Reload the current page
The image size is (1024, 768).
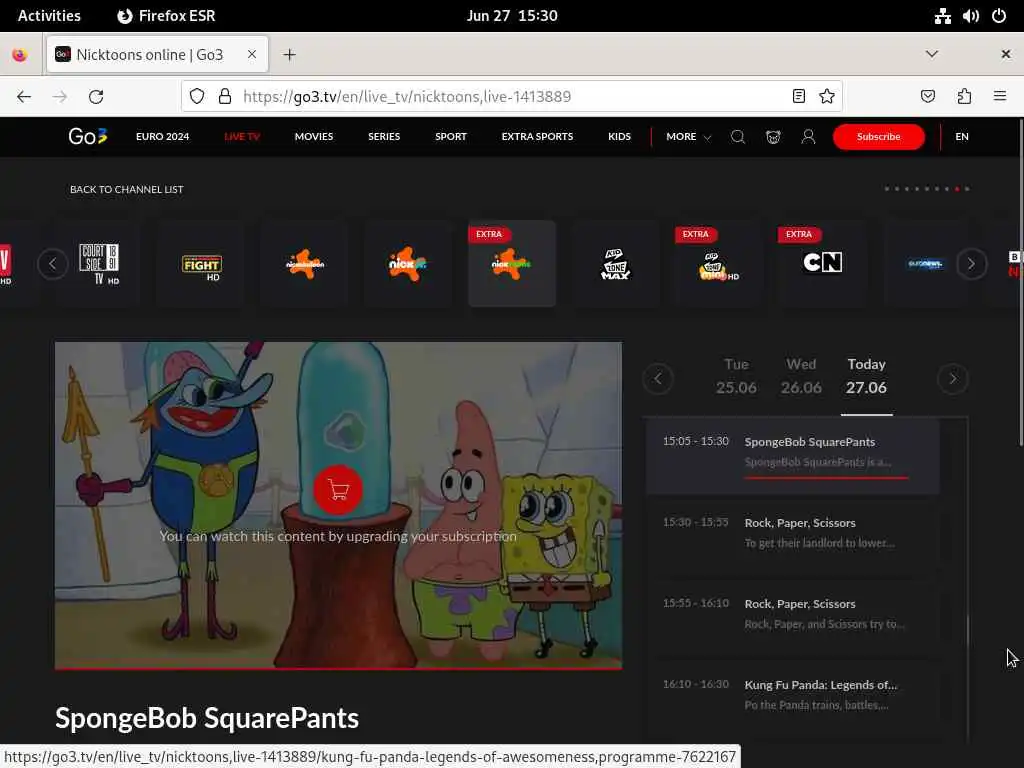(96, 97)
